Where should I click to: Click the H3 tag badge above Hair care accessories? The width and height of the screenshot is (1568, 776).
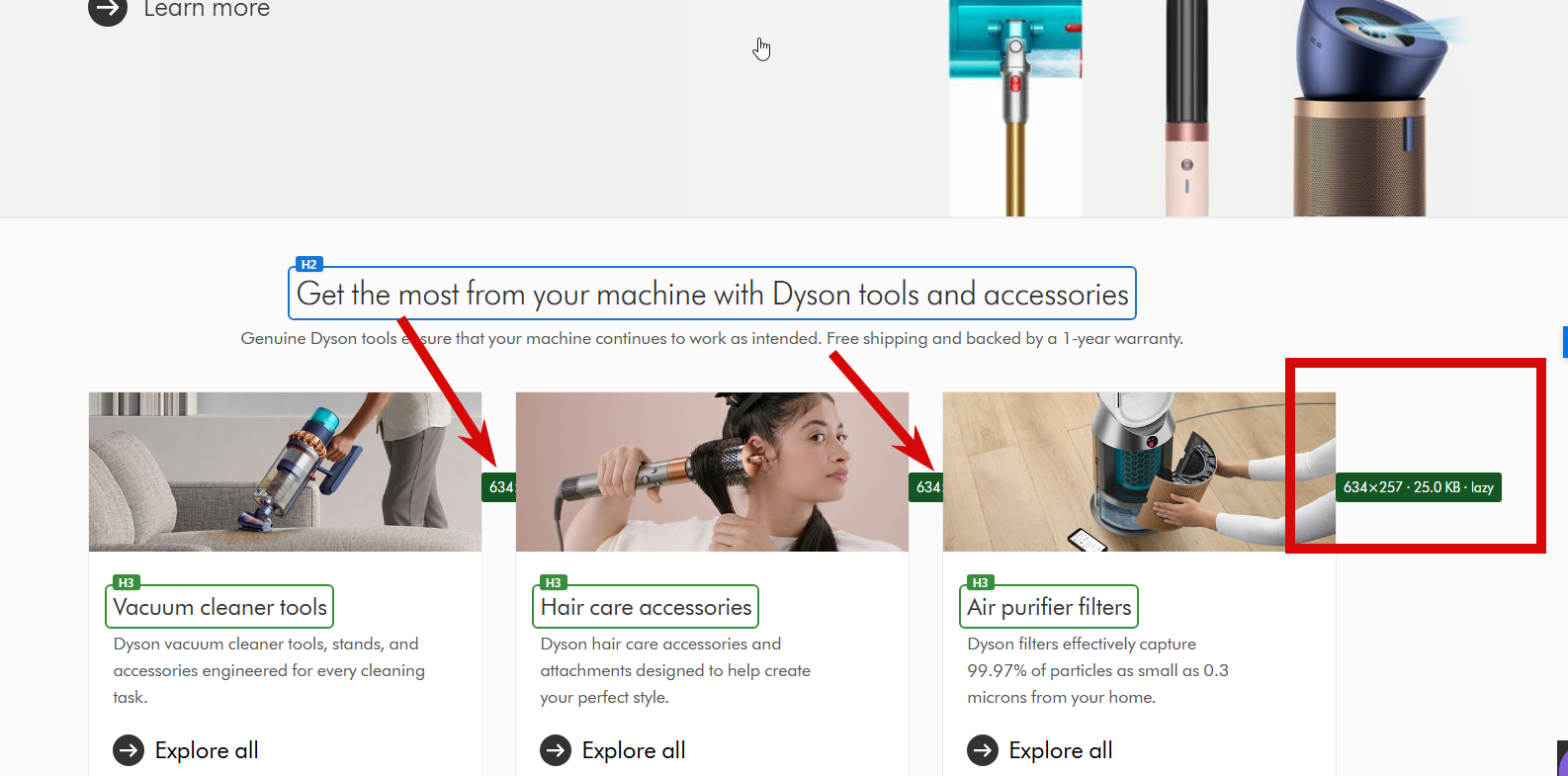point(554,582)
